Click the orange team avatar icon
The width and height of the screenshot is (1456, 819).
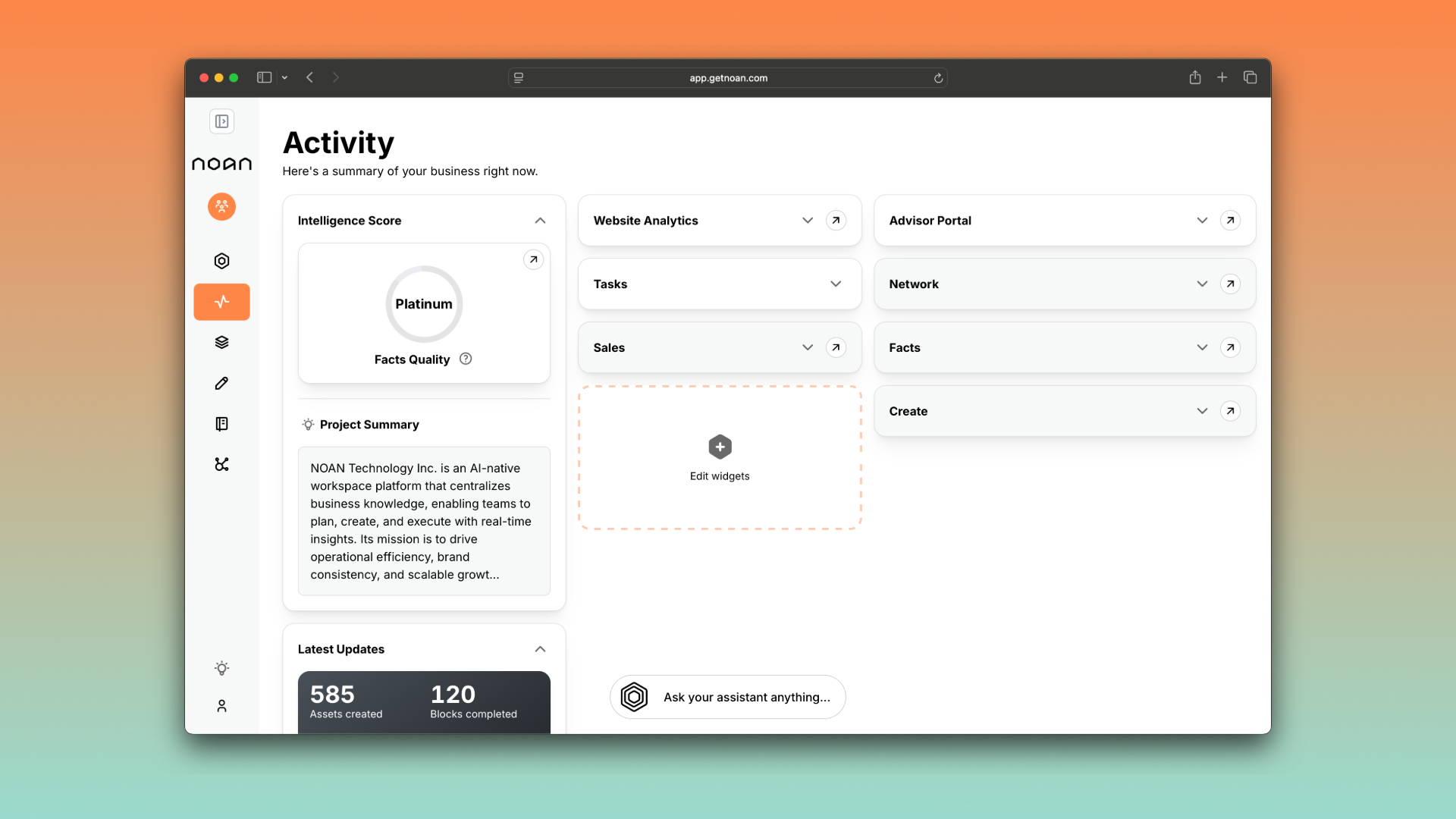click(x=221, y=206)
